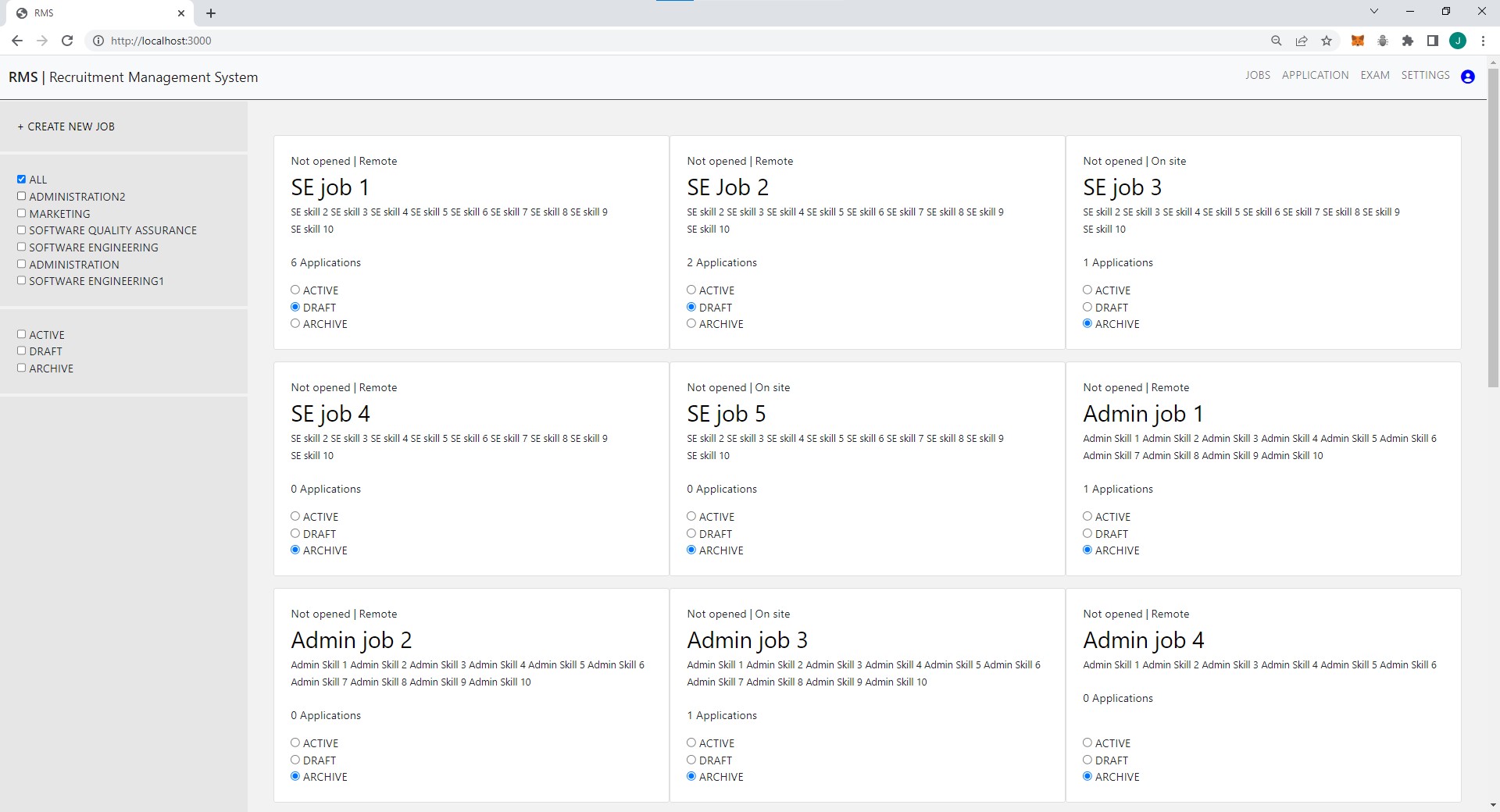This screenshot has width=1500, height=812.
Task: Bookmark this page with the star icon
Action: (x=1327, y=41)
